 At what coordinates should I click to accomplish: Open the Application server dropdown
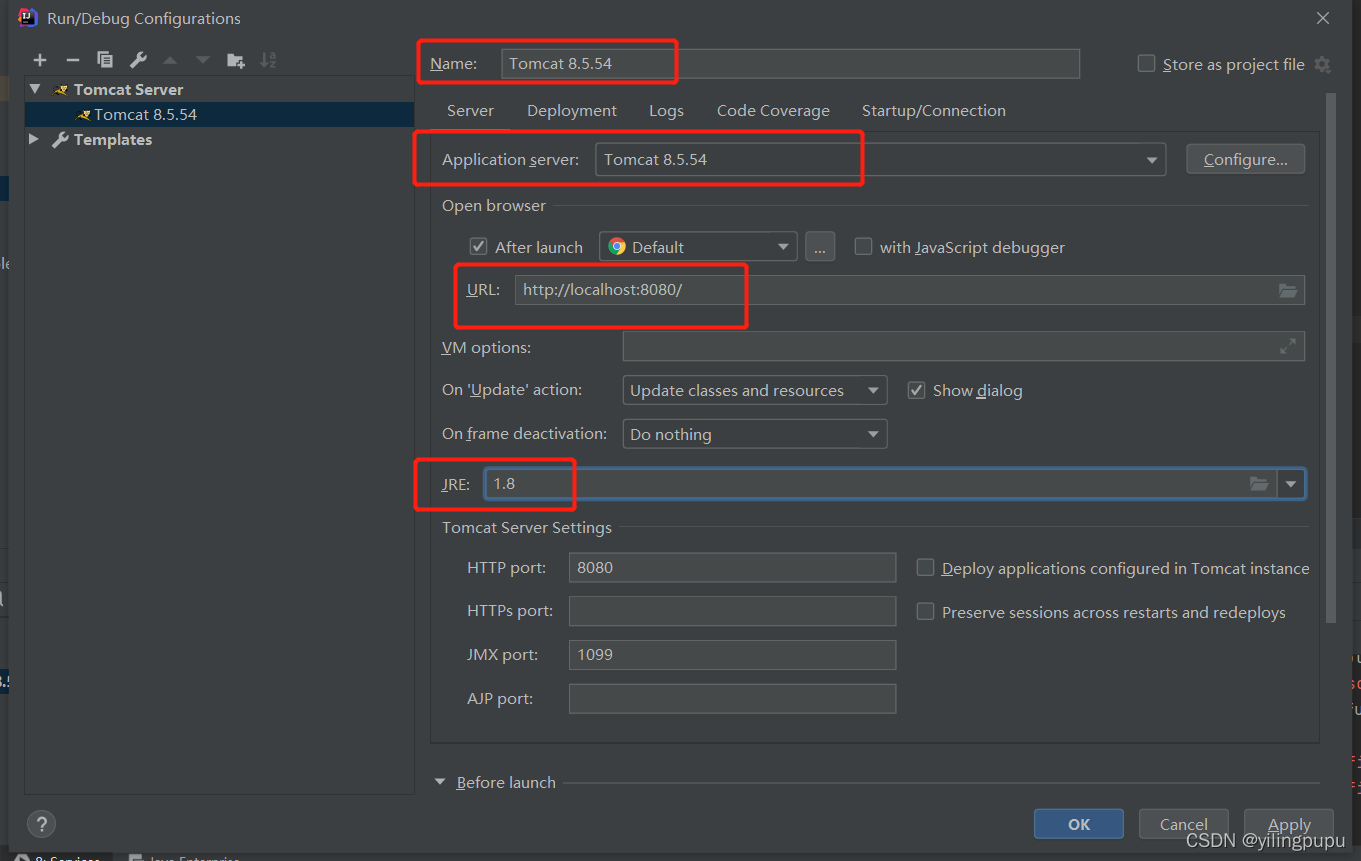click(x=1152, y=160)
